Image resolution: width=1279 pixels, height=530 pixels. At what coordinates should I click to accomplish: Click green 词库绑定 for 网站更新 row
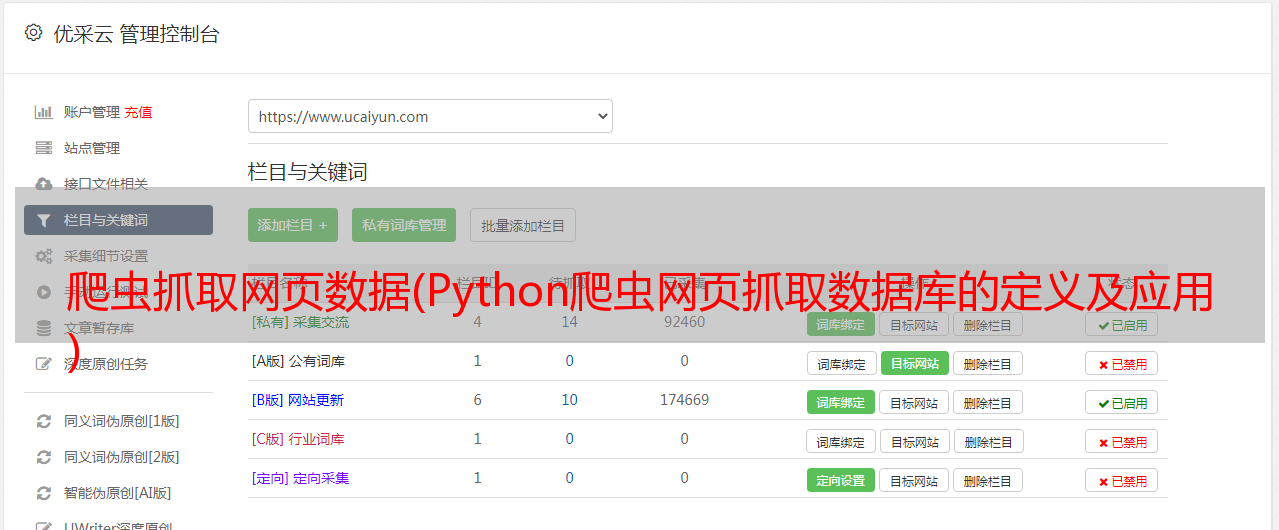(x=841, y=402)
